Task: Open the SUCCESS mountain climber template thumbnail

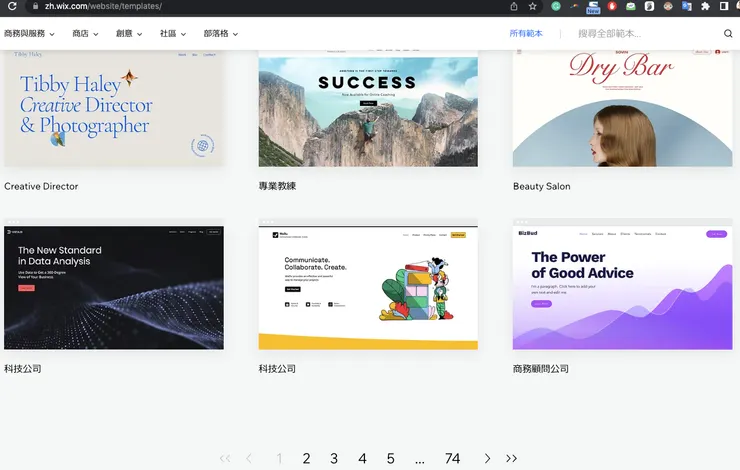Action: 368,108
